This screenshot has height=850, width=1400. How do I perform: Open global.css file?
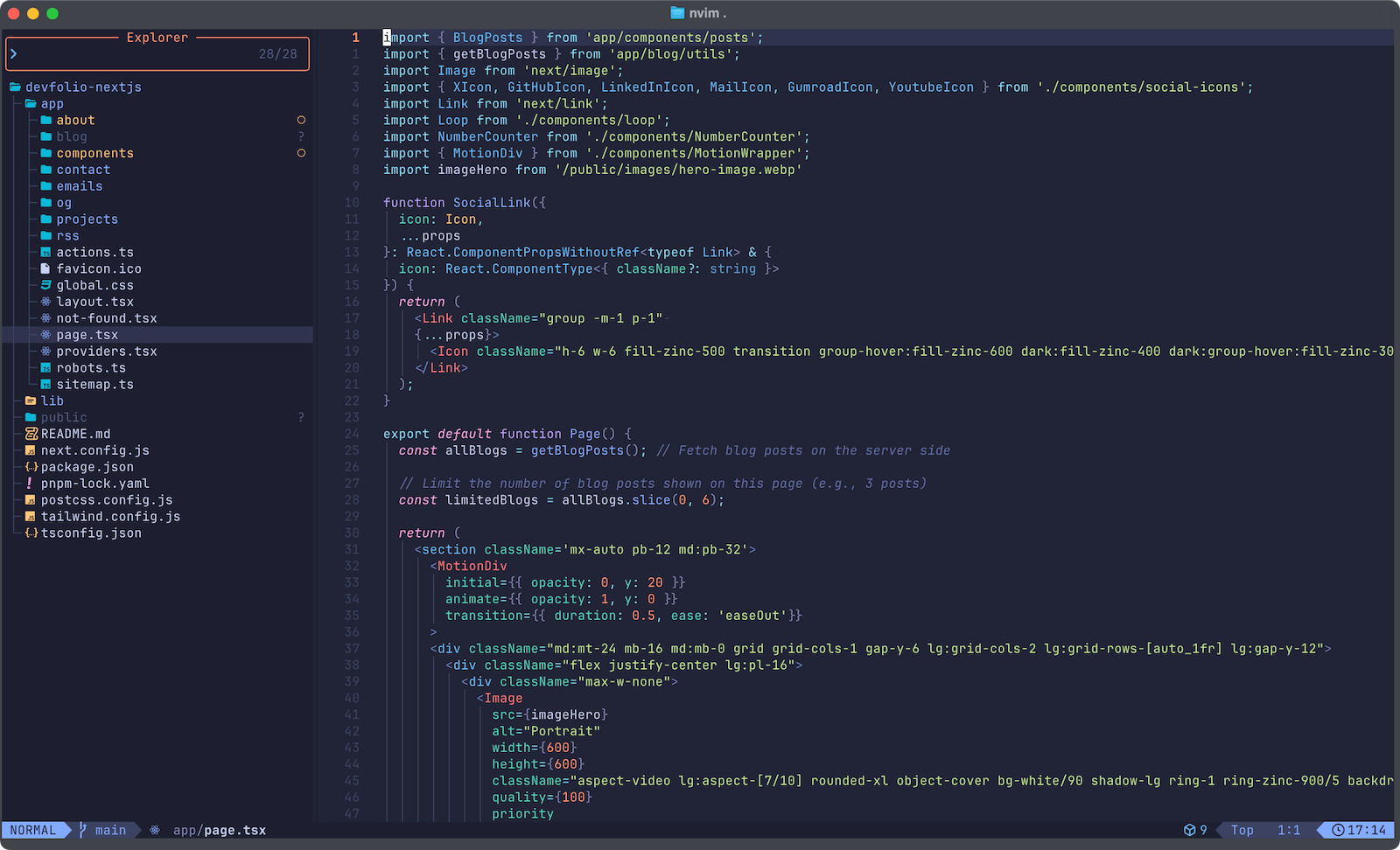tap(95, 286)
